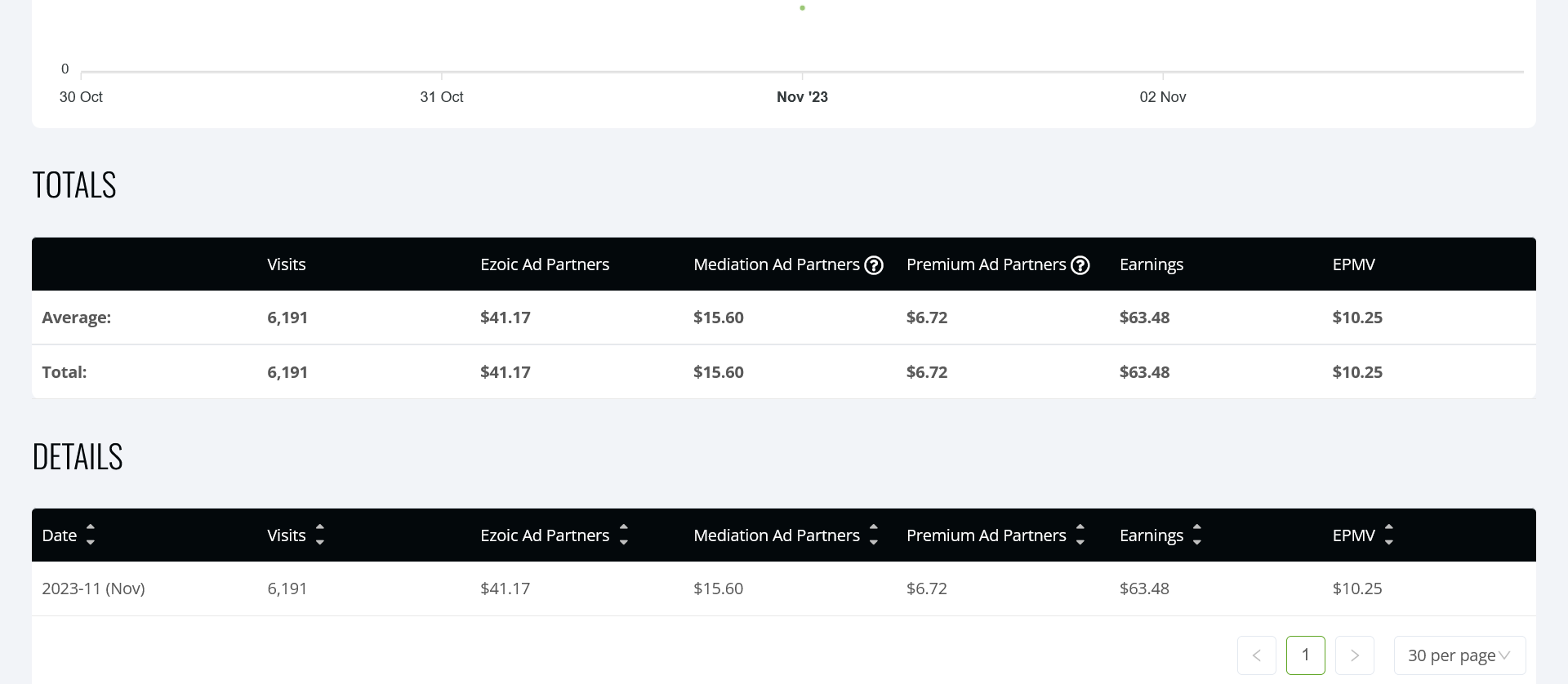Image resolution: width=1568 pixels, height=684 pixels.
Task: Click the green data point on chart
Action: pyautogui.click(x=803, y=8)
